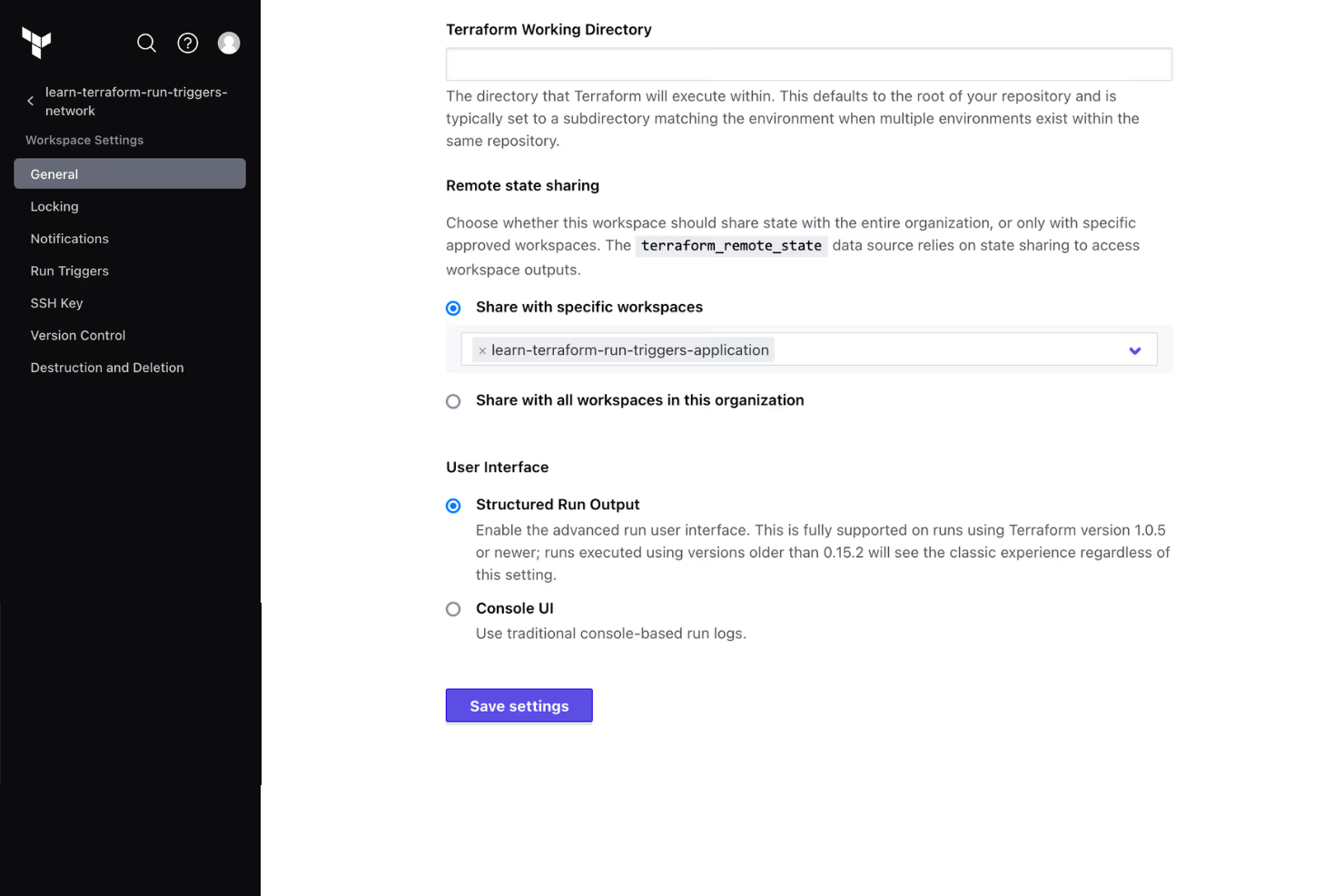Click 'Use traditional console-based run logs' text
1344x896 pixels.
[611, 633]
